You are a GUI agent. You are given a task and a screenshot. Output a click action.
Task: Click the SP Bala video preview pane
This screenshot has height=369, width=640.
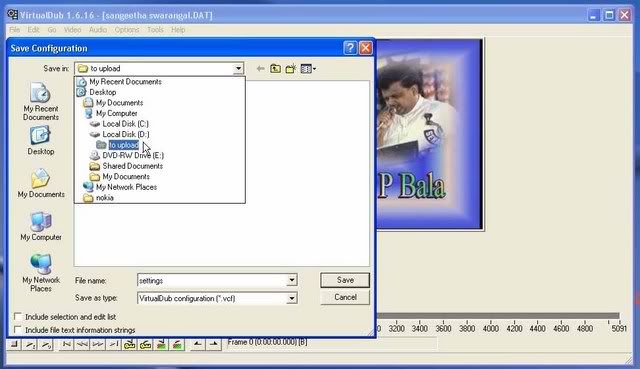tap(429, 134)
